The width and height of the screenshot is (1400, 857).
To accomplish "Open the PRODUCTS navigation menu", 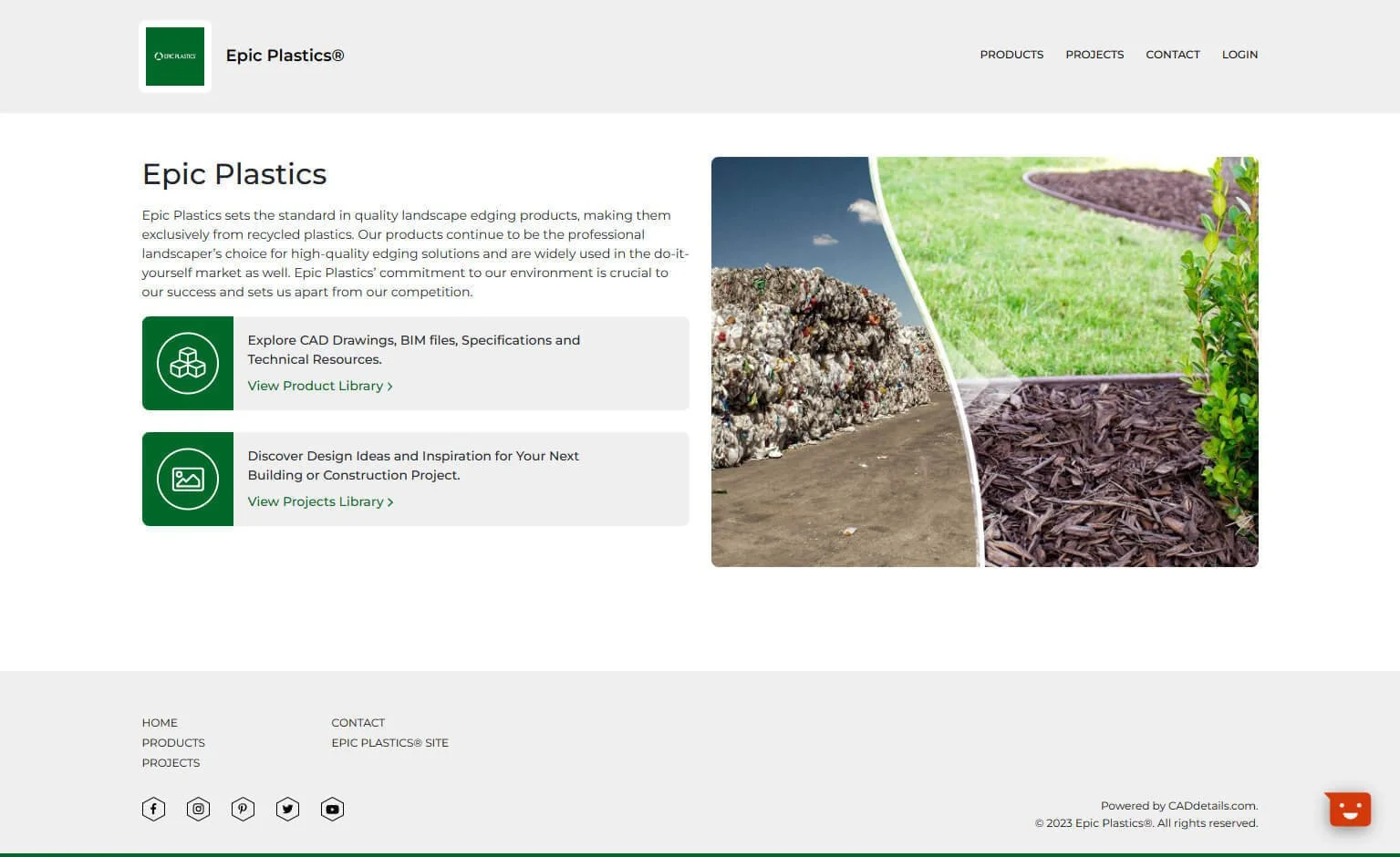I will coord(1011,54).
